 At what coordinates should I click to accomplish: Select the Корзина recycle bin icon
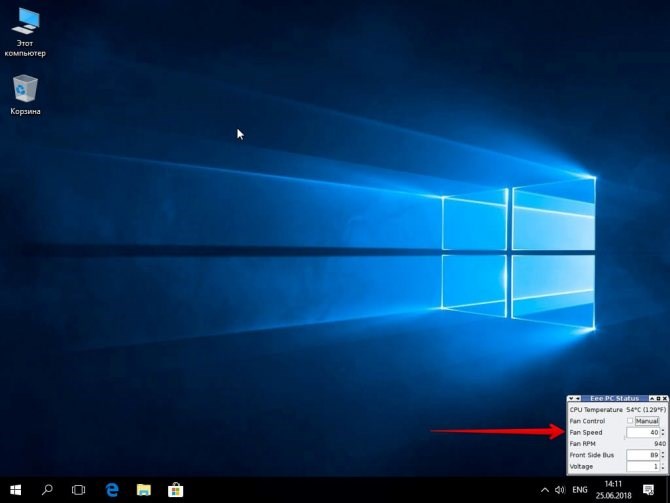pos(25,95)
